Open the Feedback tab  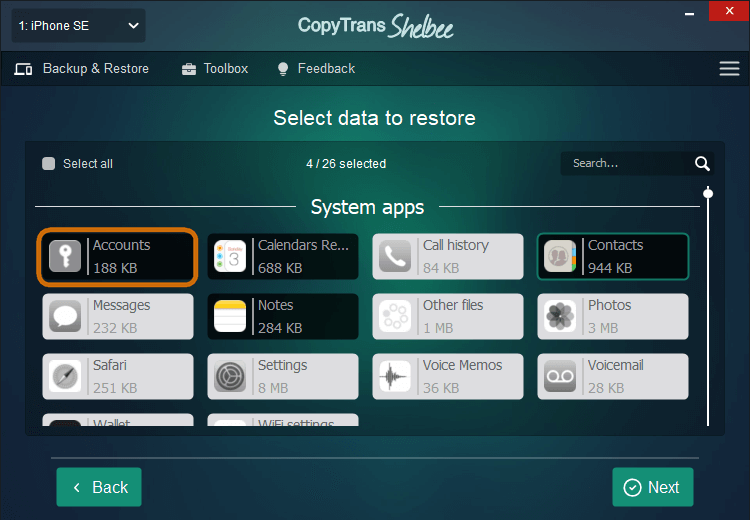317,69
